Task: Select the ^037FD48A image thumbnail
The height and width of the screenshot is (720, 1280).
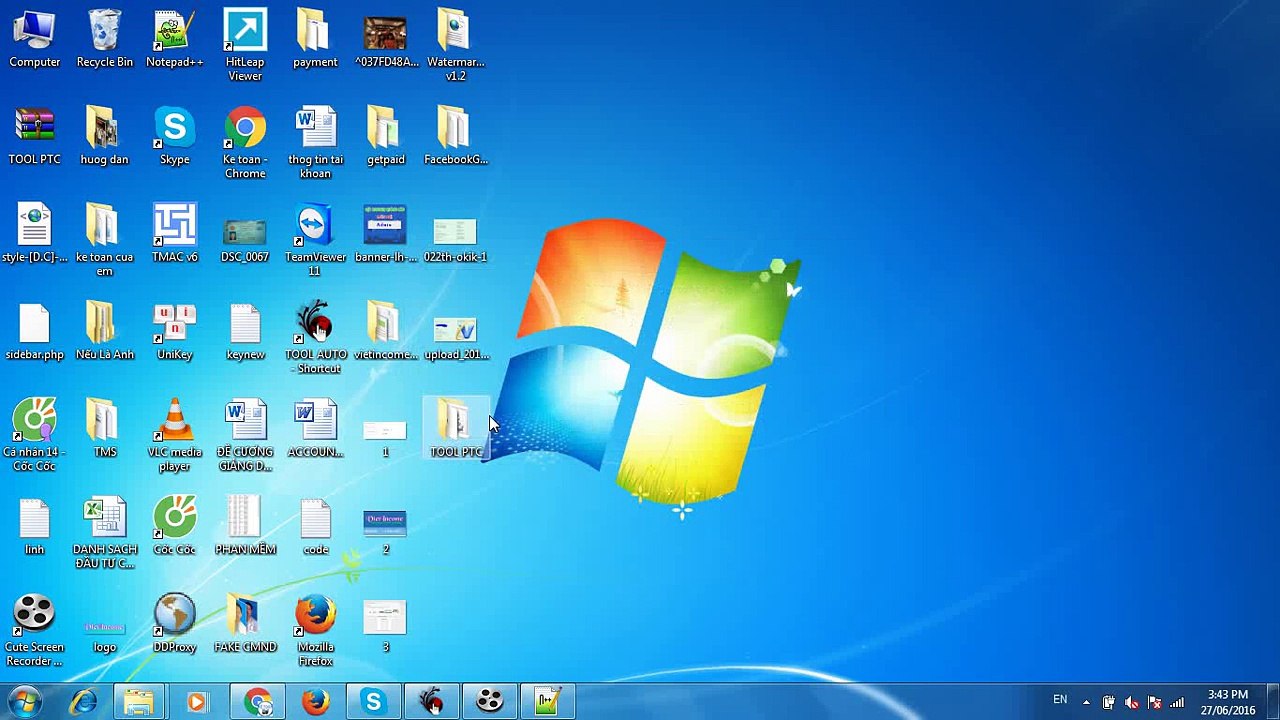Action: coord(386,40)
